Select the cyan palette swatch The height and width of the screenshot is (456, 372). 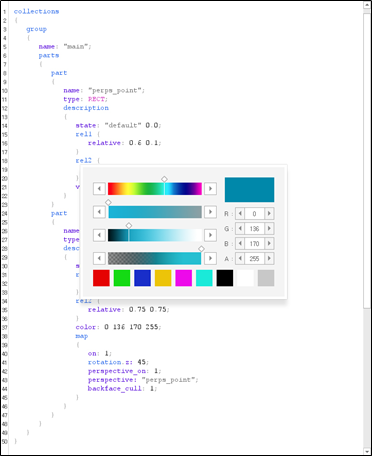tap(204, 278)
